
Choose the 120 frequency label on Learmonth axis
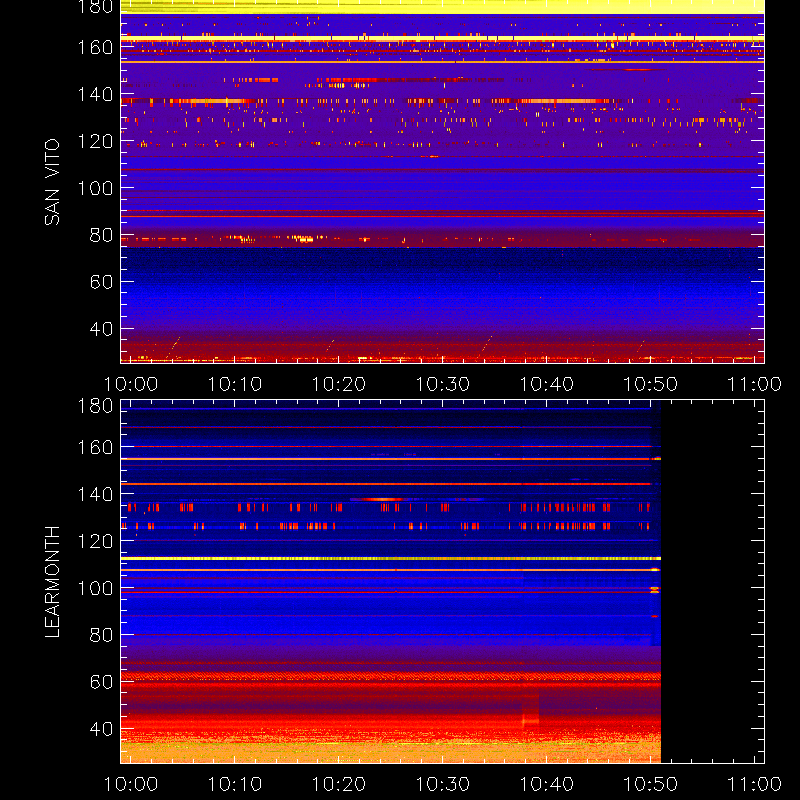pyautogui.click(x=95, y=541)
